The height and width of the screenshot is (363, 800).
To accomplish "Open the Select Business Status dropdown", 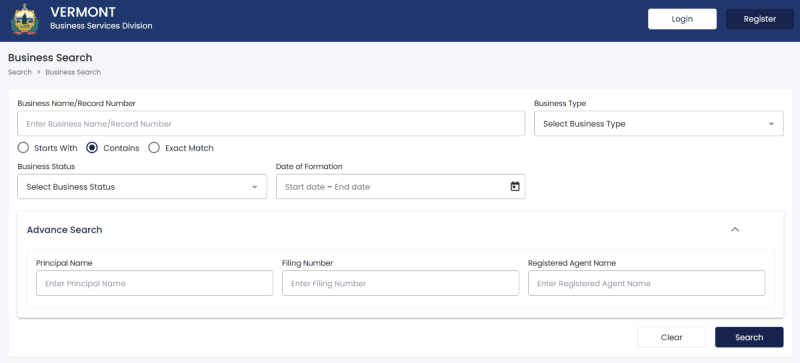I will [142, 187].
